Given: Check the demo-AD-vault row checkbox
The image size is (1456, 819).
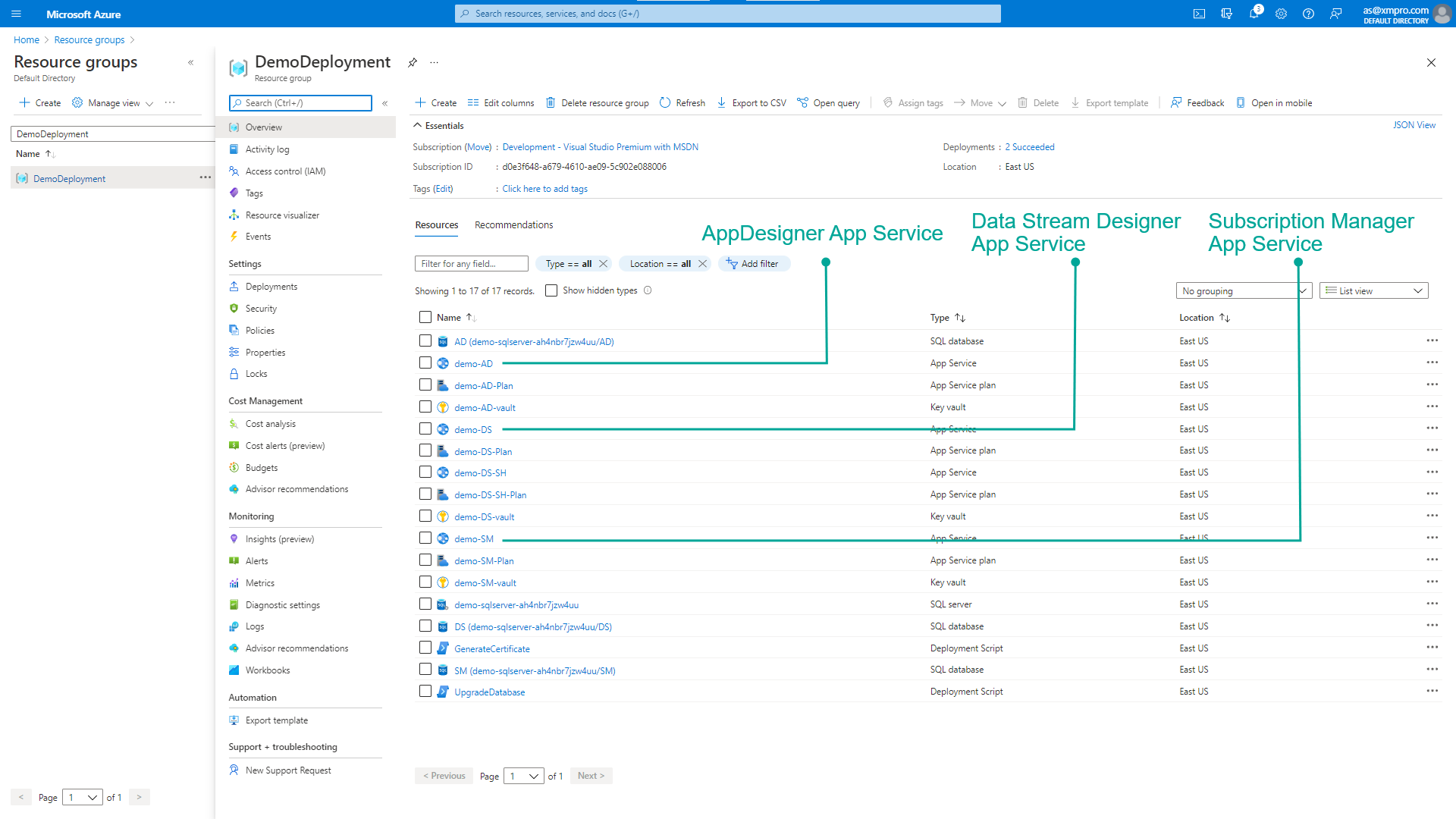Looking at the screenshot, I should point(425,406).
